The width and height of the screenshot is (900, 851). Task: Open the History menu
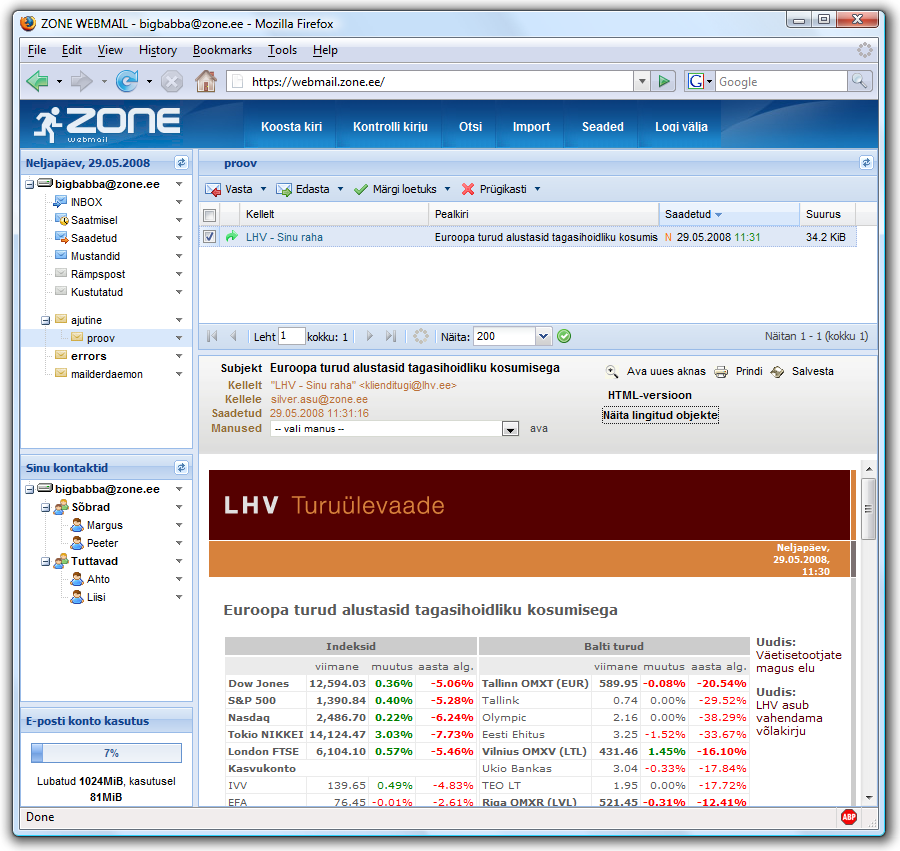(158, 50)
